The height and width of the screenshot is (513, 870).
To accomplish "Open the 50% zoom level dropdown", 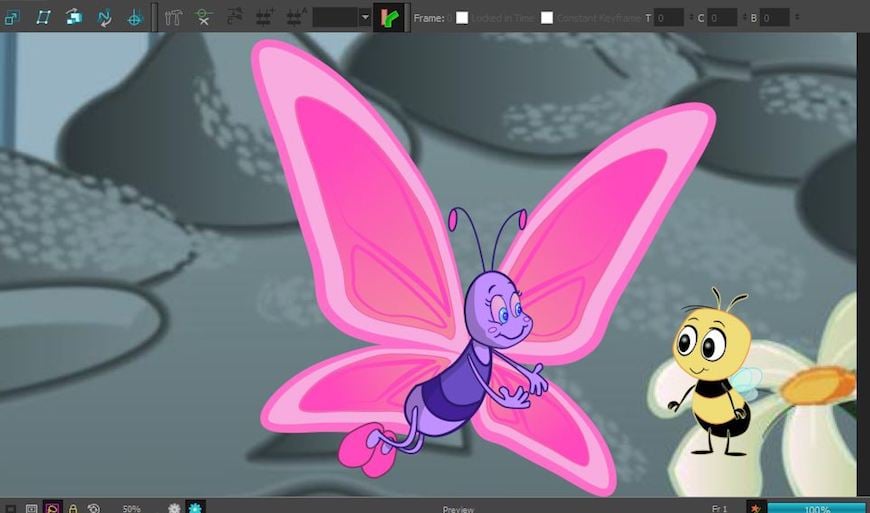I will point(131,509).
